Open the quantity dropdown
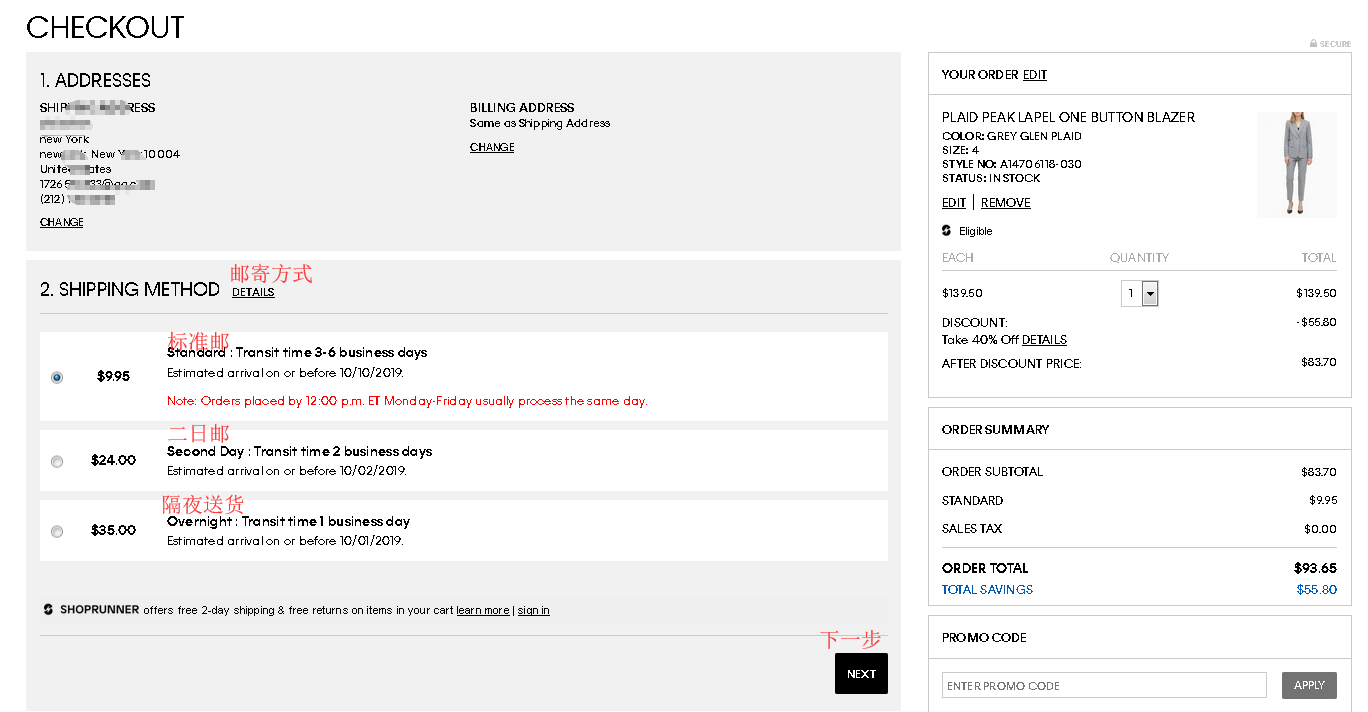Viewport: 1368px width, 712px height. pyautogui.click(x=1149, y=294)
